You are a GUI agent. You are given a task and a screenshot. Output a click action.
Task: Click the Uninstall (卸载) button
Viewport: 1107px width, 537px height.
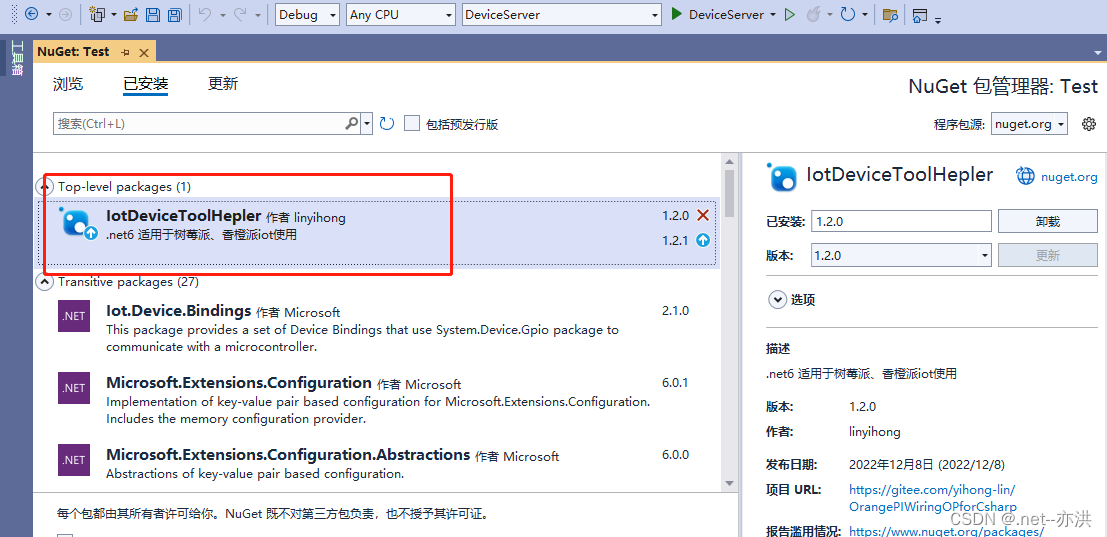[1048, 221]
